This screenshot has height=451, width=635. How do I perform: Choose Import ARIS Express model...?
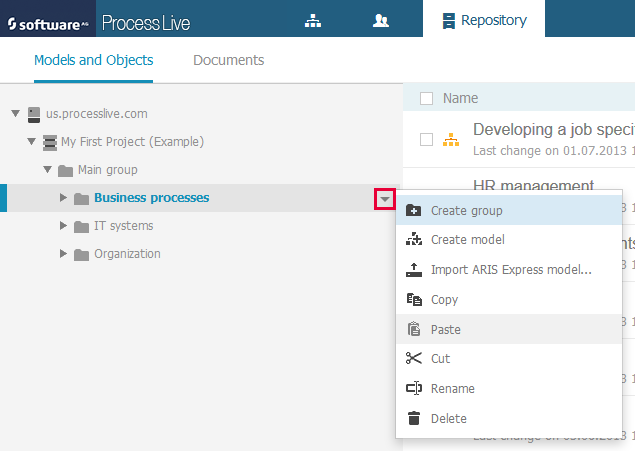click(x=509, y=270)
